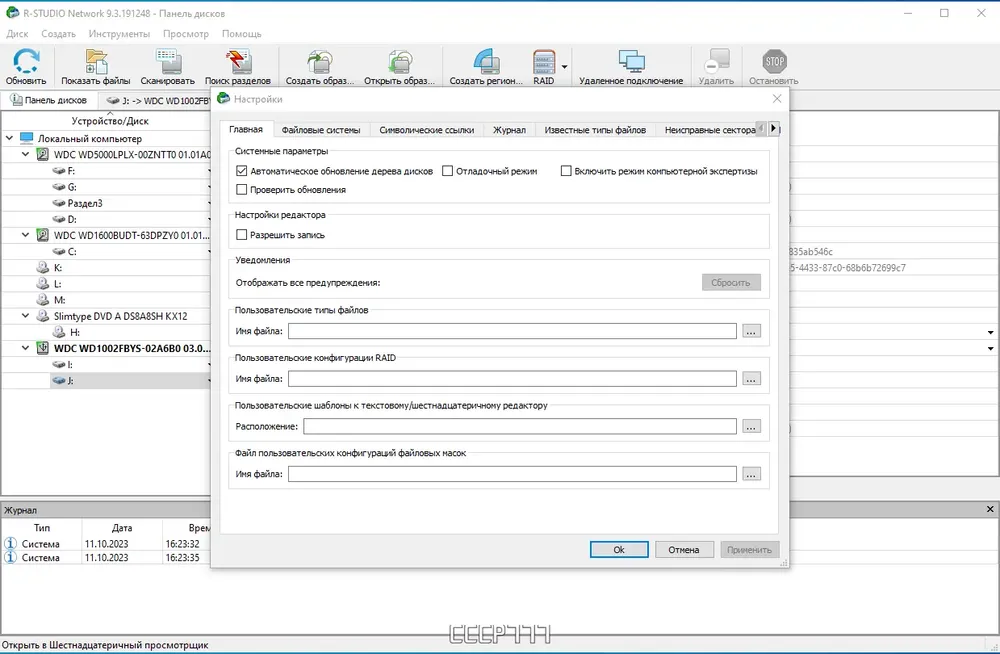Click Открыть образ toolbar icon
This screenshot has width=1000, height=654.
tap(399, 66)
